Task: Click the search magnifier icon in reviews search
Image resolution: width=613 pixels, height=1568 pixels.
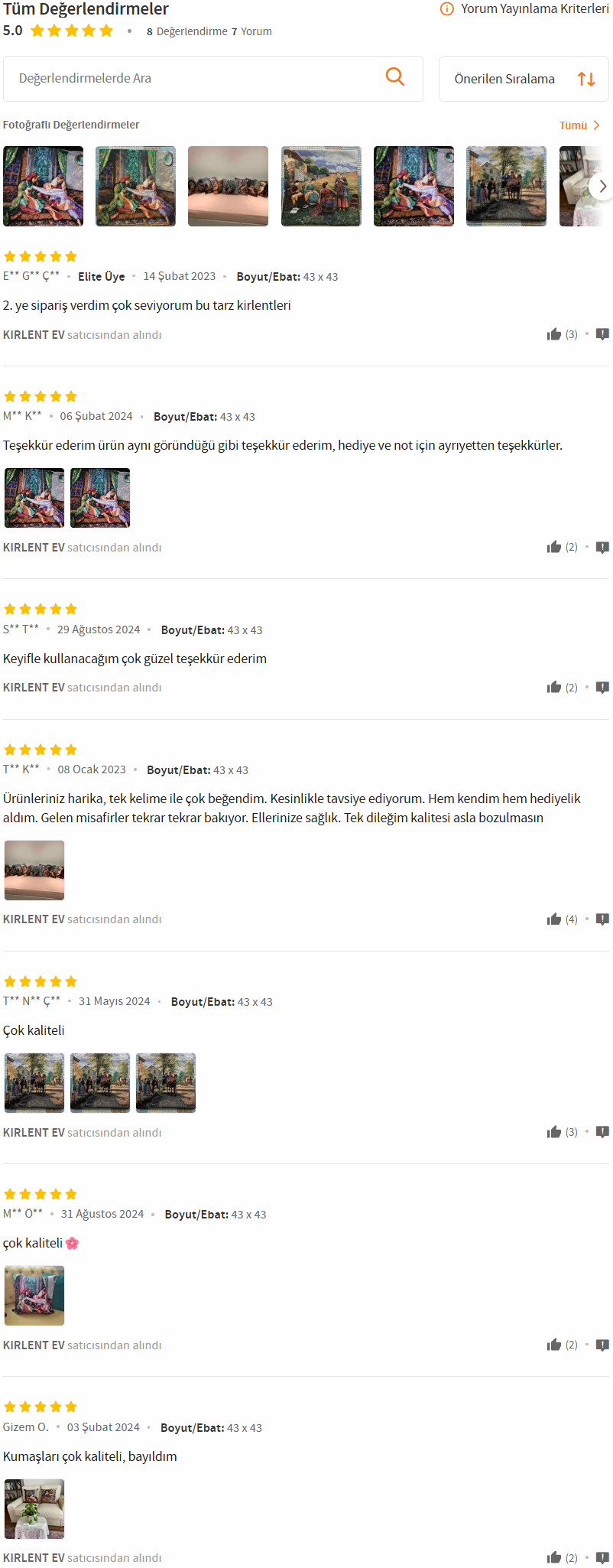Action: pos(395,76)
